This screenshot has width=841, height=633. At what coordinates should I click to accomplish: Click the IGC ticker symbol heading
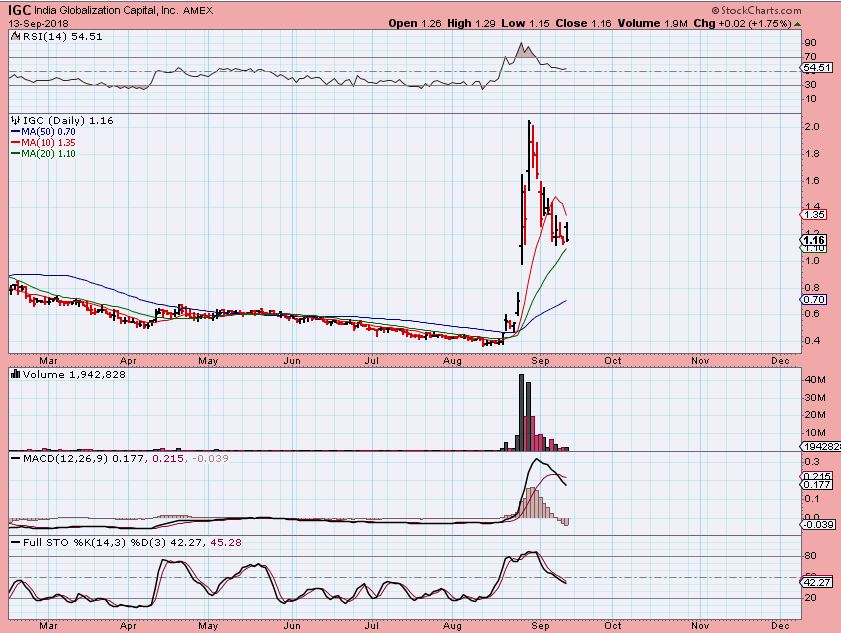tap(20, 10)
